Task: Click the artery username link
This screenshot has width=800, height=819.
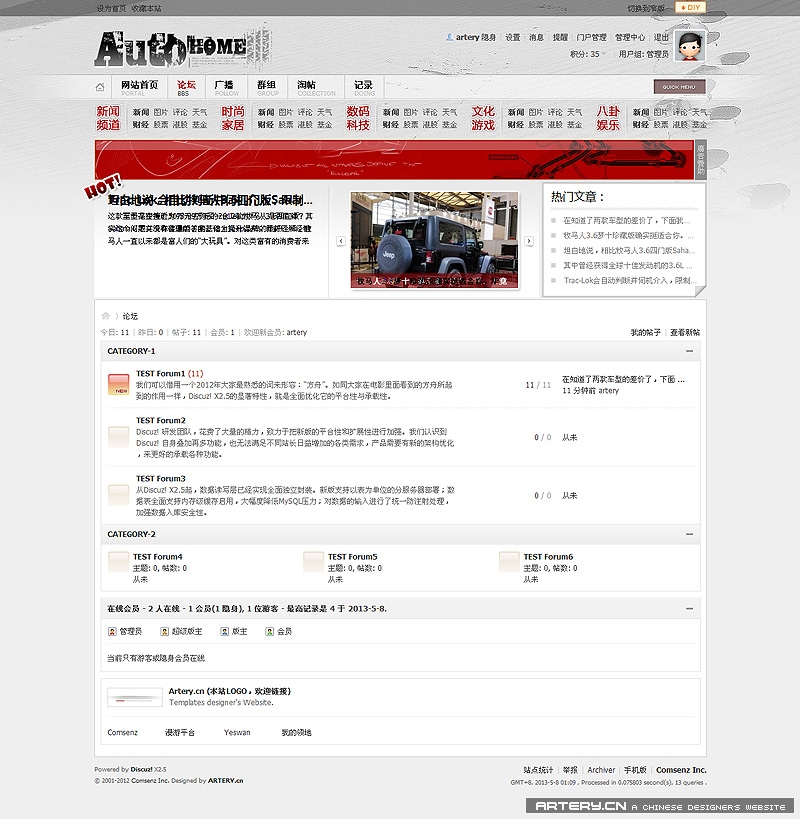Action: pyautogui.click(x=467, y=37)
